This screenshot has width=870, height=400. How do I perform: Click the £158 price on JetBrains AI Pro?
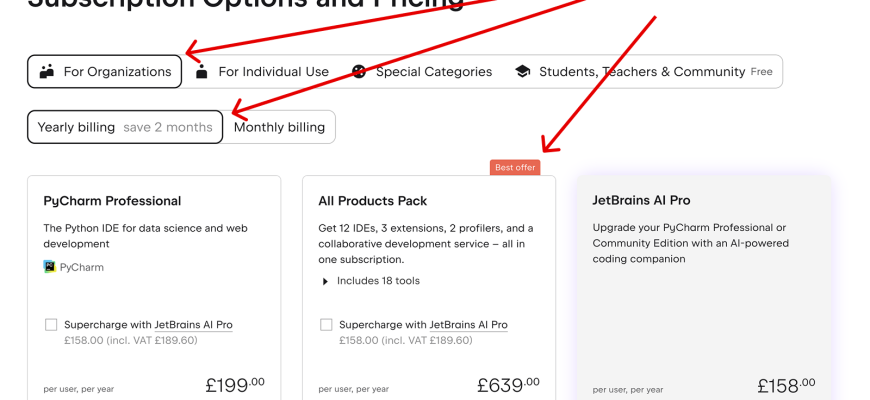tap(785, 386)
